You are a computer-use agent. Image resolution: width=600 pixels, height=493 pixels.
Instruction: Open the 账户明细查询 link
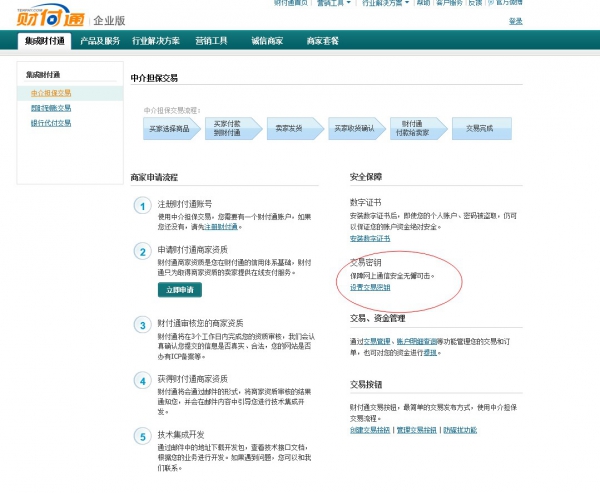point(417,341)
